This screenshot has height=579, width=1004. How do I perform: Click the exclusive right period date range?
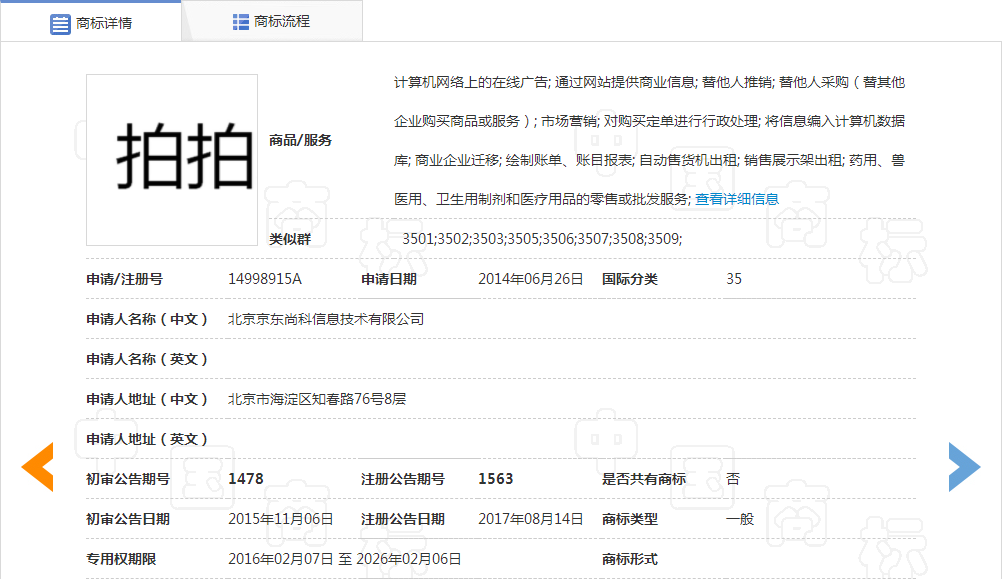pos(344,559)
